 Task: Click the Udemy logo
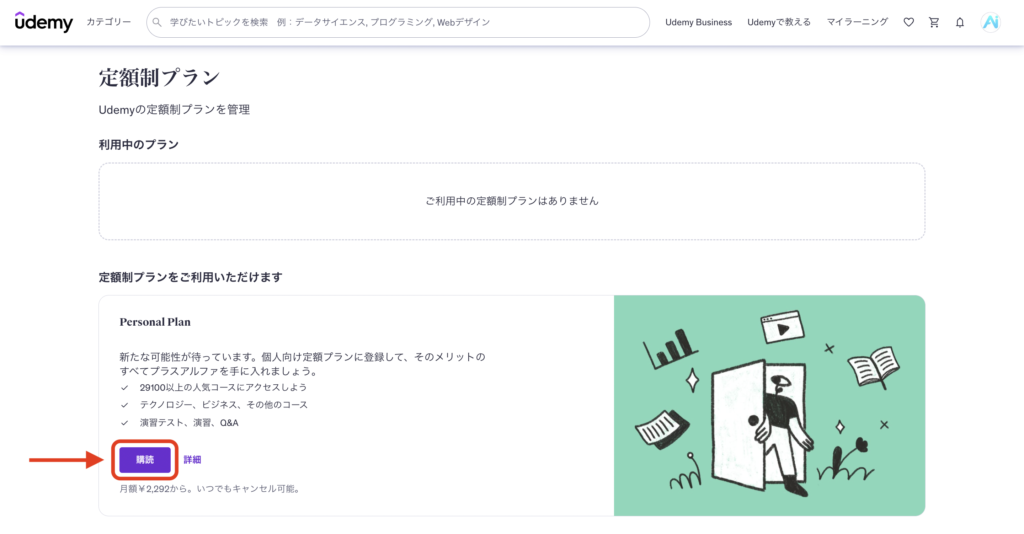[43, 22]
